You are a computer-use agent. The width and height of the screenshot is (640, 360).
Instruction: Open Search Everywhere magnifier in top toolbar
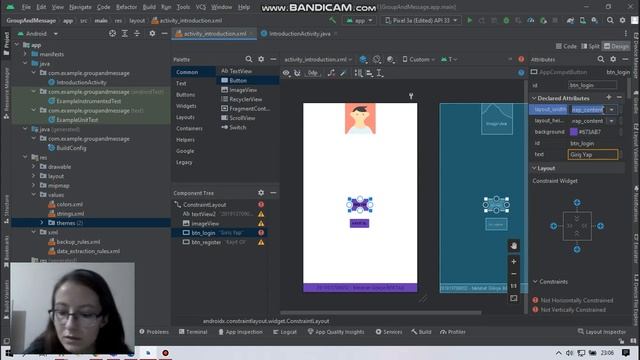pyautogui.click(x=610, y=20)
